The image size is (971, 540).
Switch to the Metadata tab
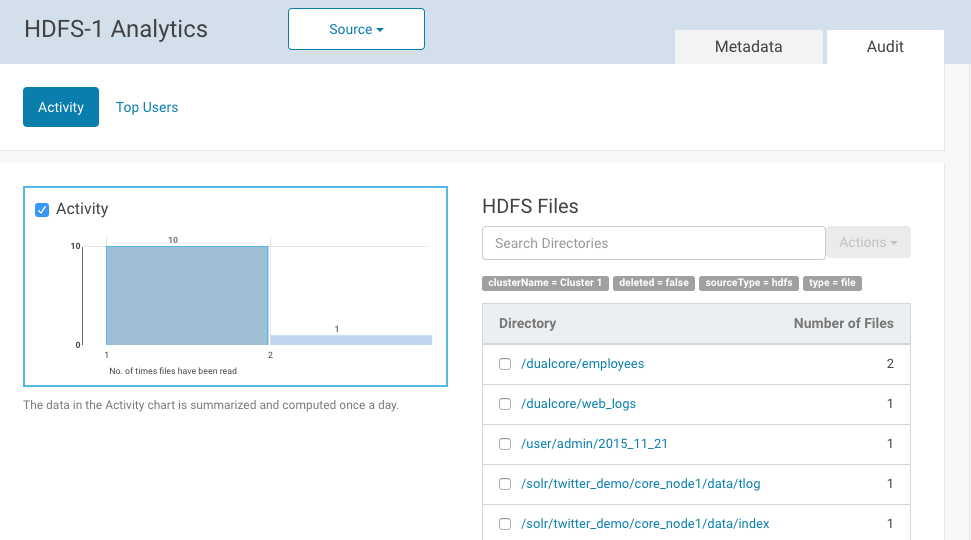[x=748, y=47]
